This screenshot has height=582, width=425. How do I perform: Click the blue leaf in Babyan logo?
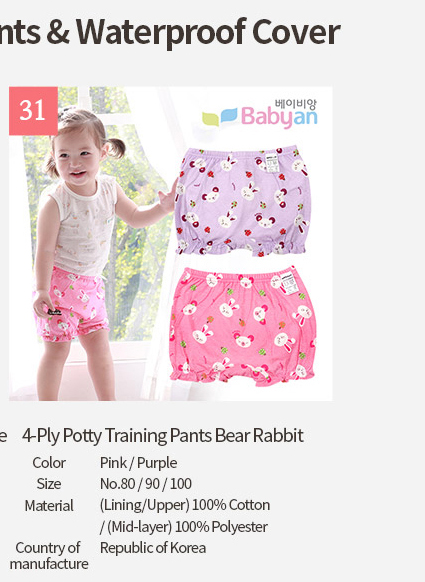coord(229,115)
